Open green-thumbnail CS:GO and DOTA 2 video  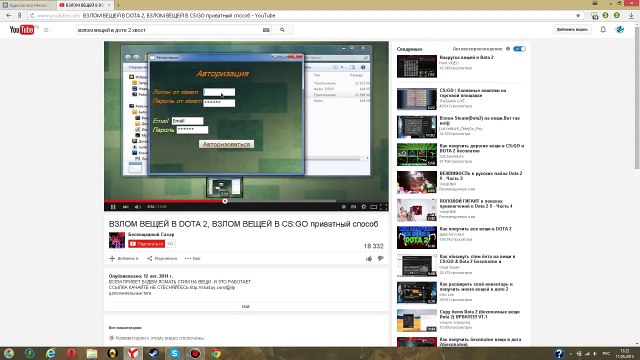pos(417,155)
